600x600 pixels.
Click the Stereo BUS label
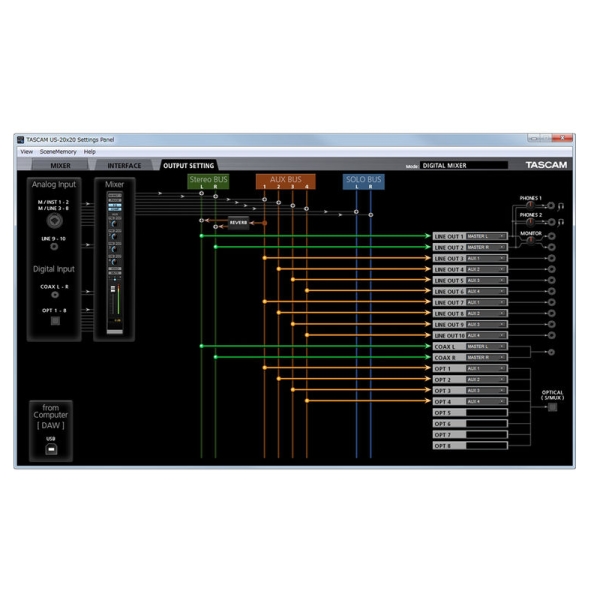click(208, 179)
